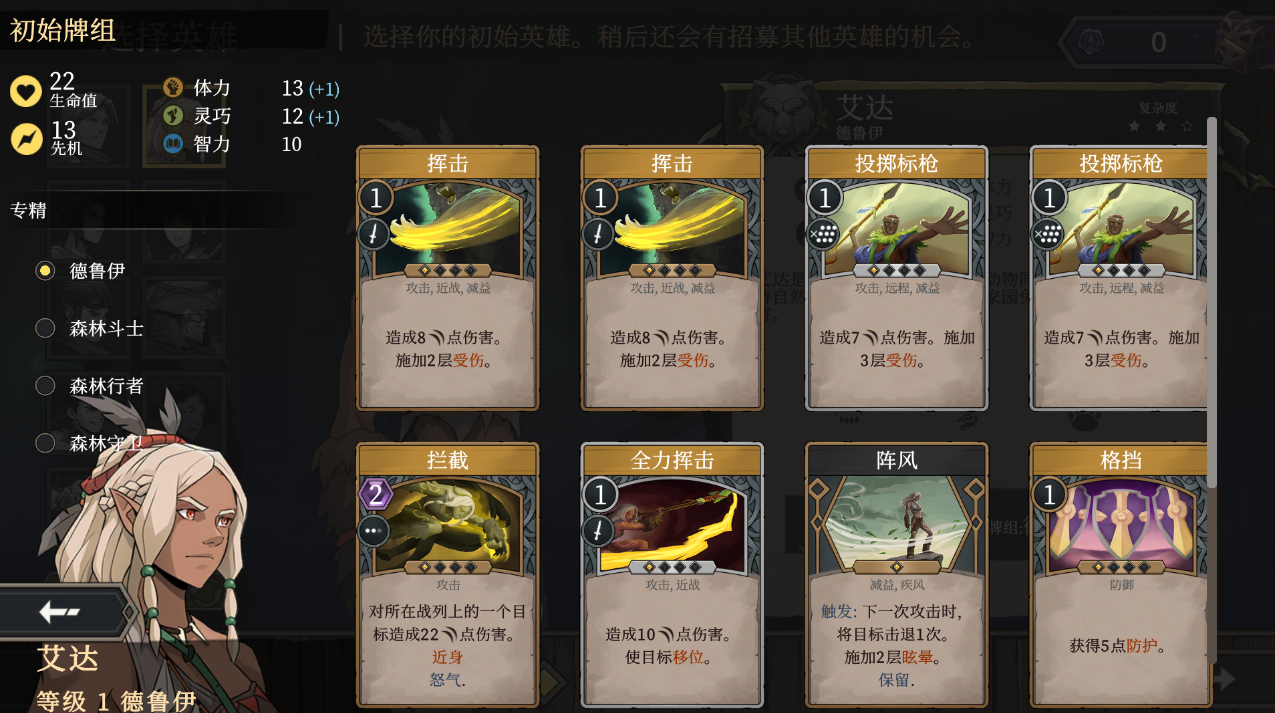Viewport: 1275px width, 713px height.
Task: Click the 艾达 character portrait
Action: (150, 560)
